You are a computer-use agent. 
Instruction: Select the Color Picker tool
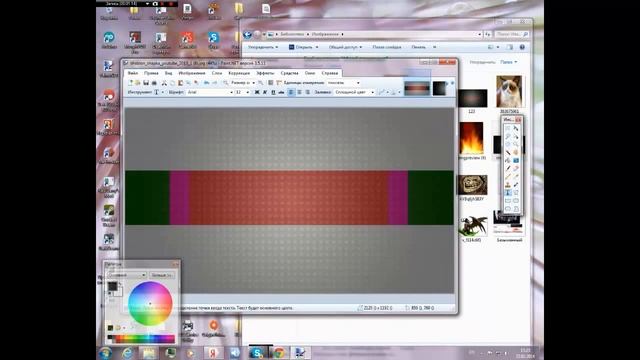tap(516, 177)
